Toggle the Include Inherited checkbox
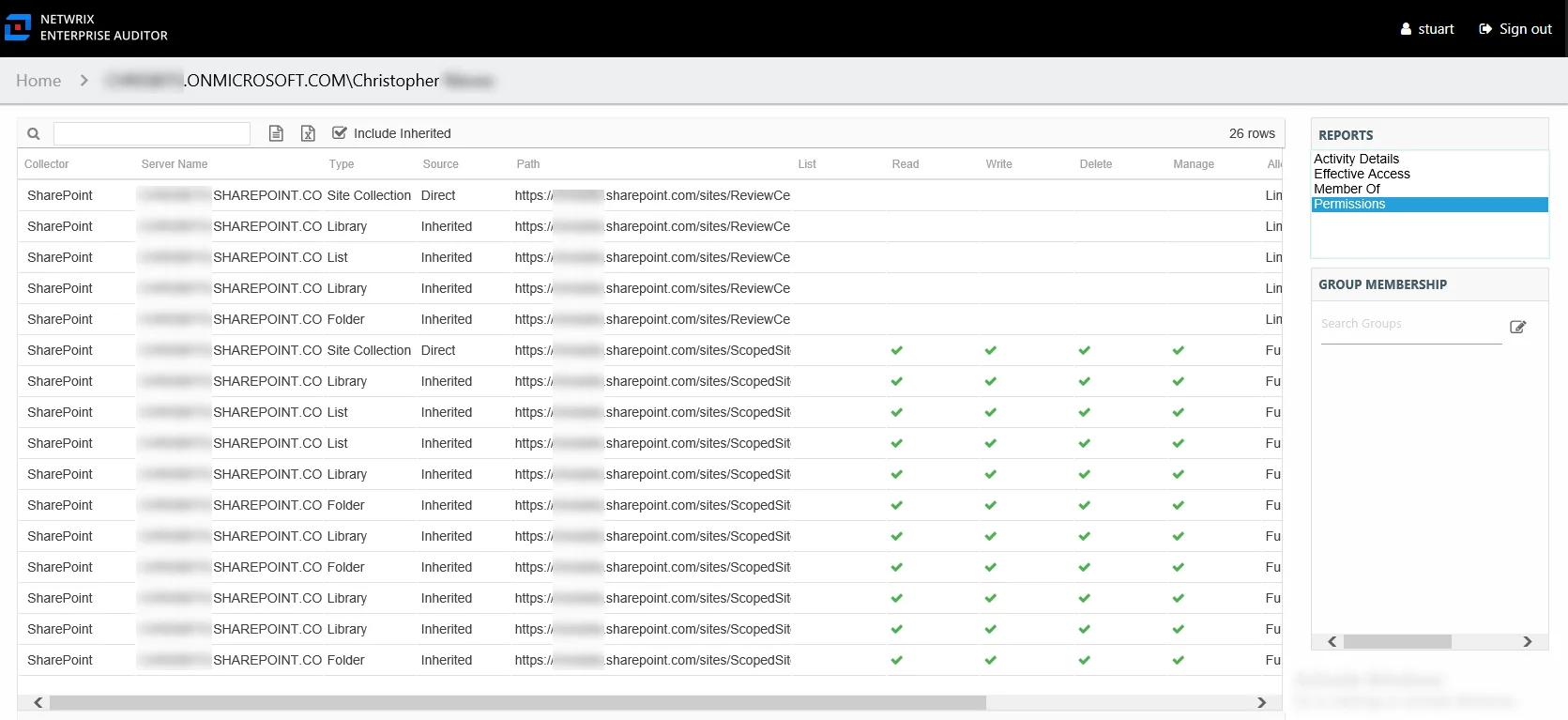 [340, 132]
